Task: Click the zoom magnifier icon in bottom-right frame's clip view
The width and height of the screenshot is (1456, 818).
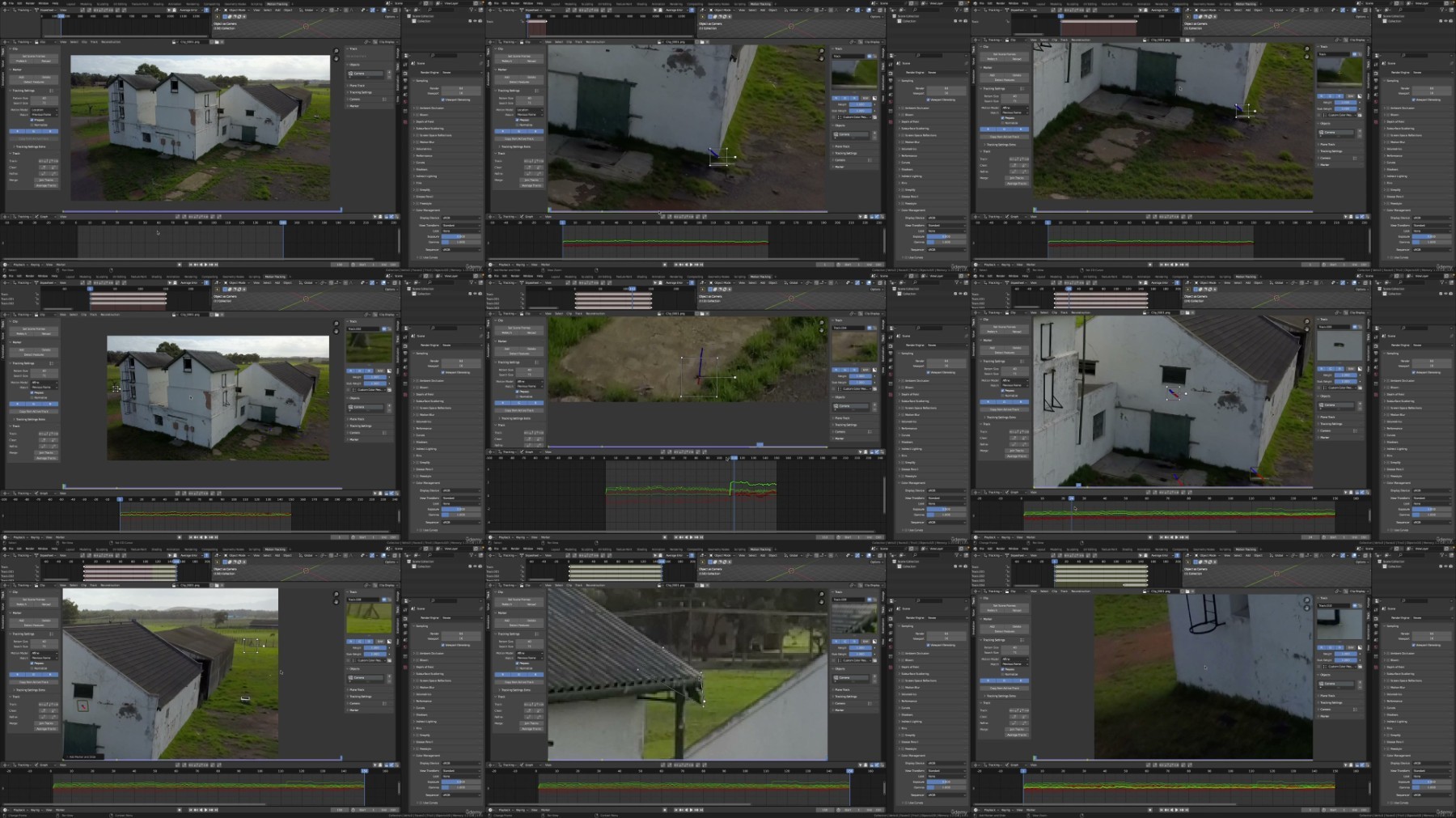Action: [x=1306, y=602]
